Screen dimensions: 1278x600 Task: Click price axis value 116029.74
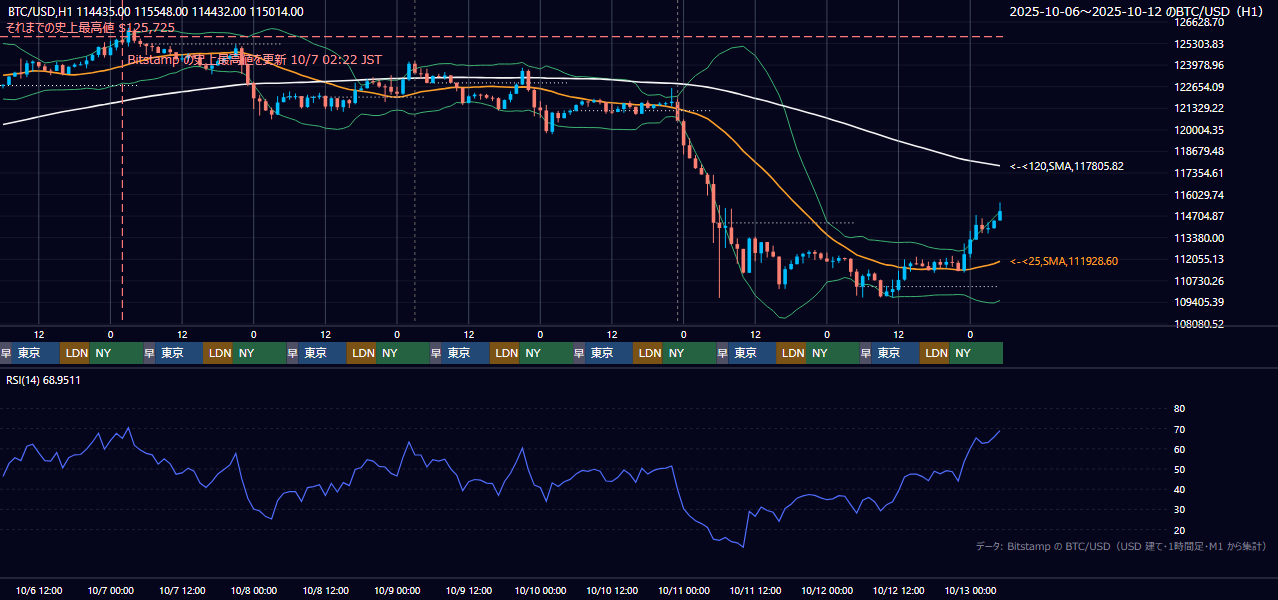click(x=1199, y=195)
